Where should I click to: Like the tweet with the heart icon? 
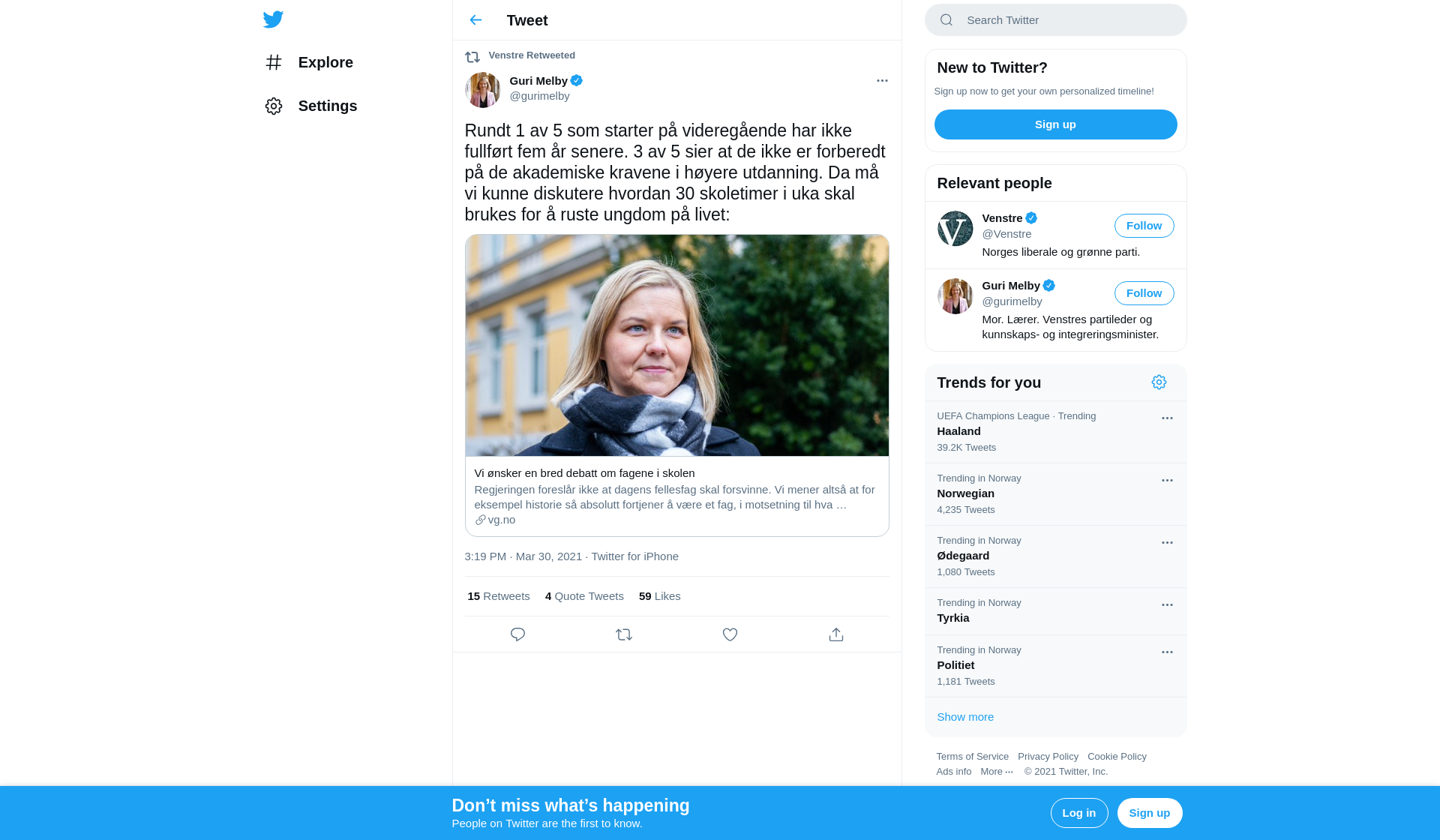click(730, 634)
